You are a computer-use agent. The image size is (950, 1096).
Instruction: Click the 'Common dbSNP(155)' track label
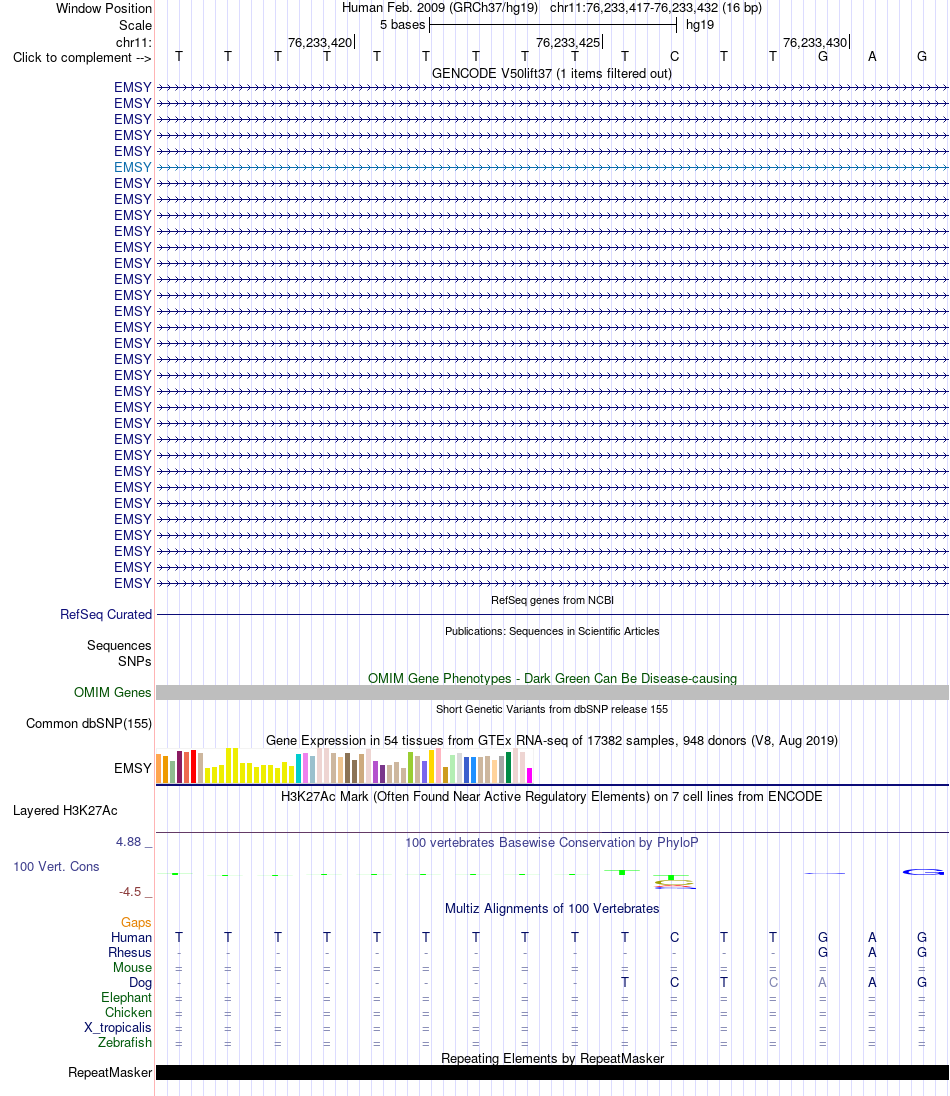89,723
